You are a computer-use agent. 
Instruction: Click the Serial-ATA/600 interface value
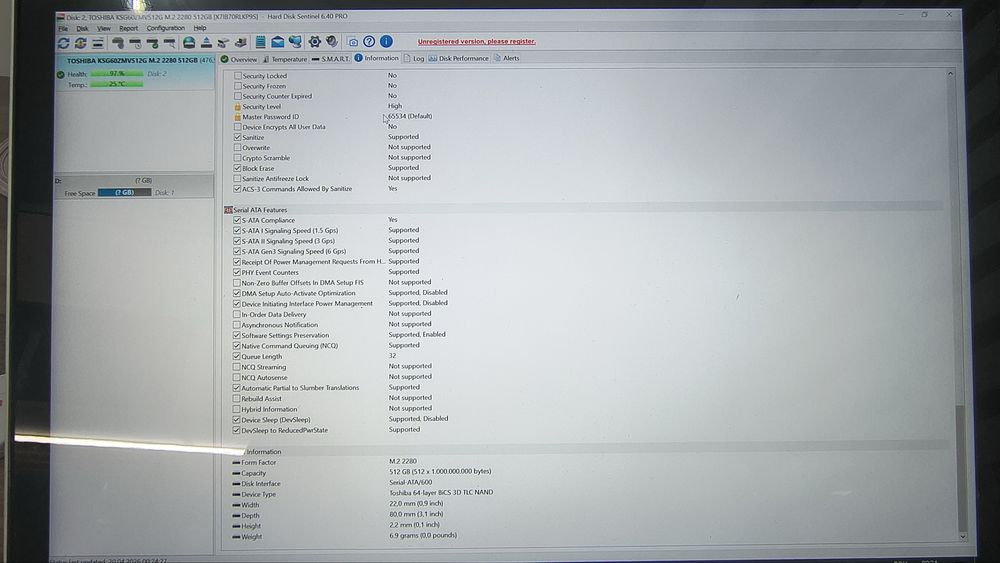411,482
